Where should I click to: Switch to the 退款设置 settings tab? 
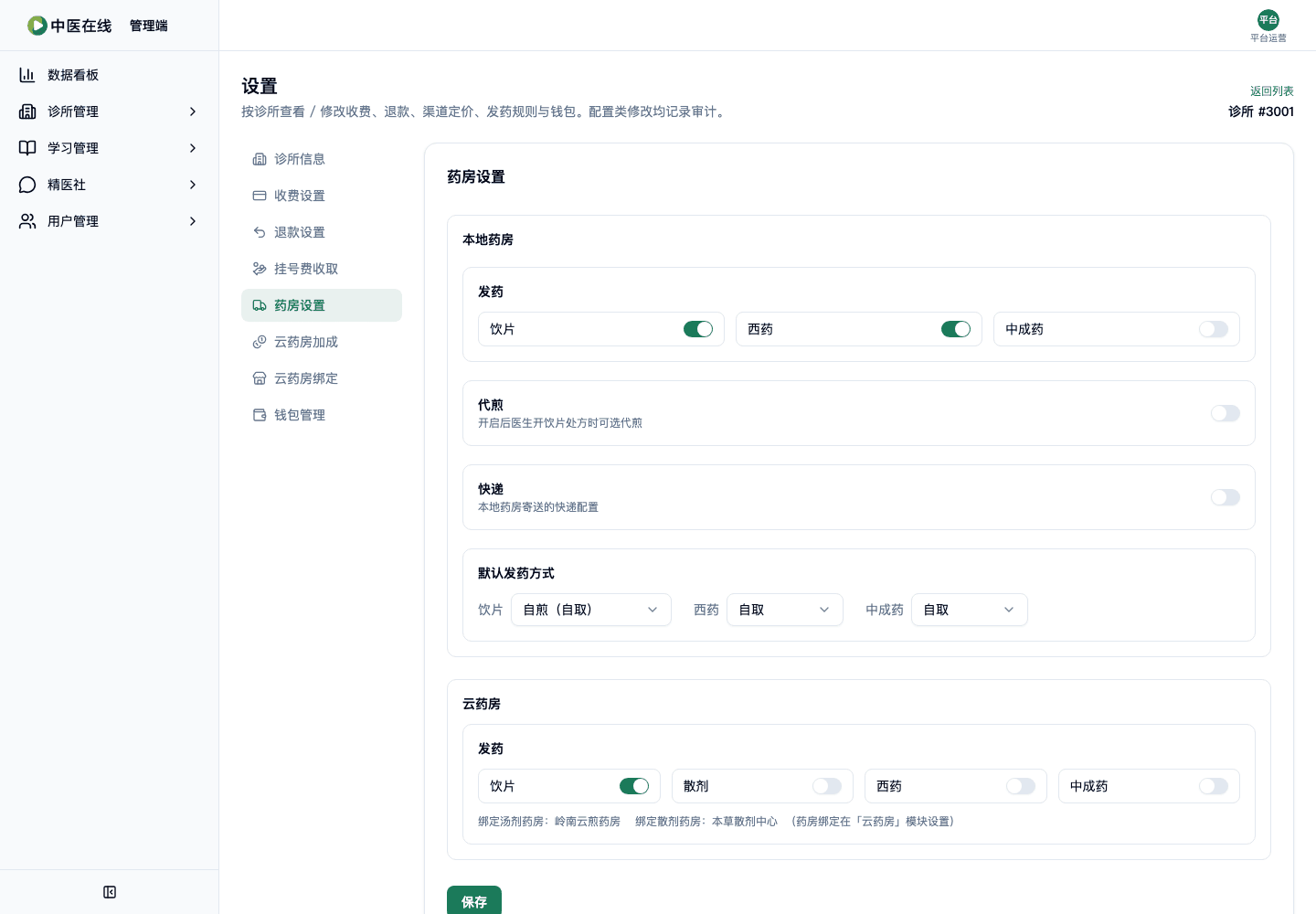tap(322, 232)
